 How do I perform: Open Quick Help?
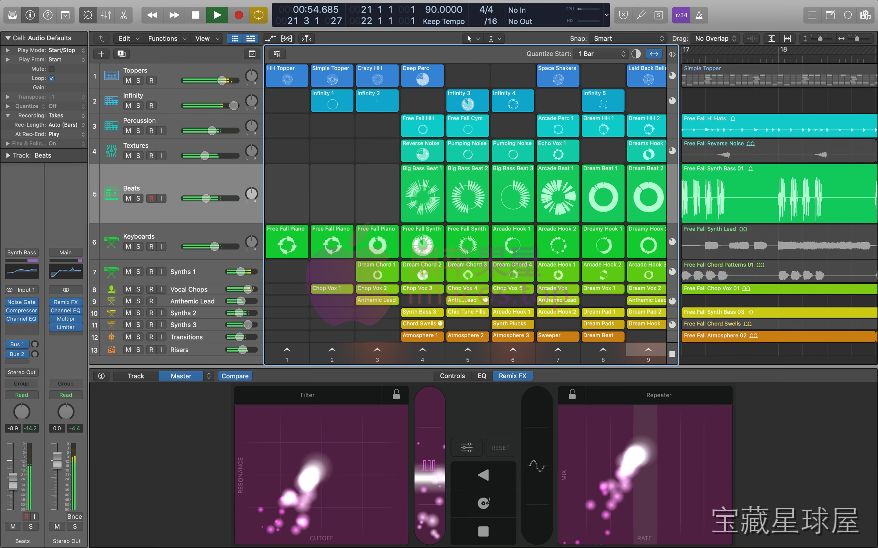pos(48,15)
